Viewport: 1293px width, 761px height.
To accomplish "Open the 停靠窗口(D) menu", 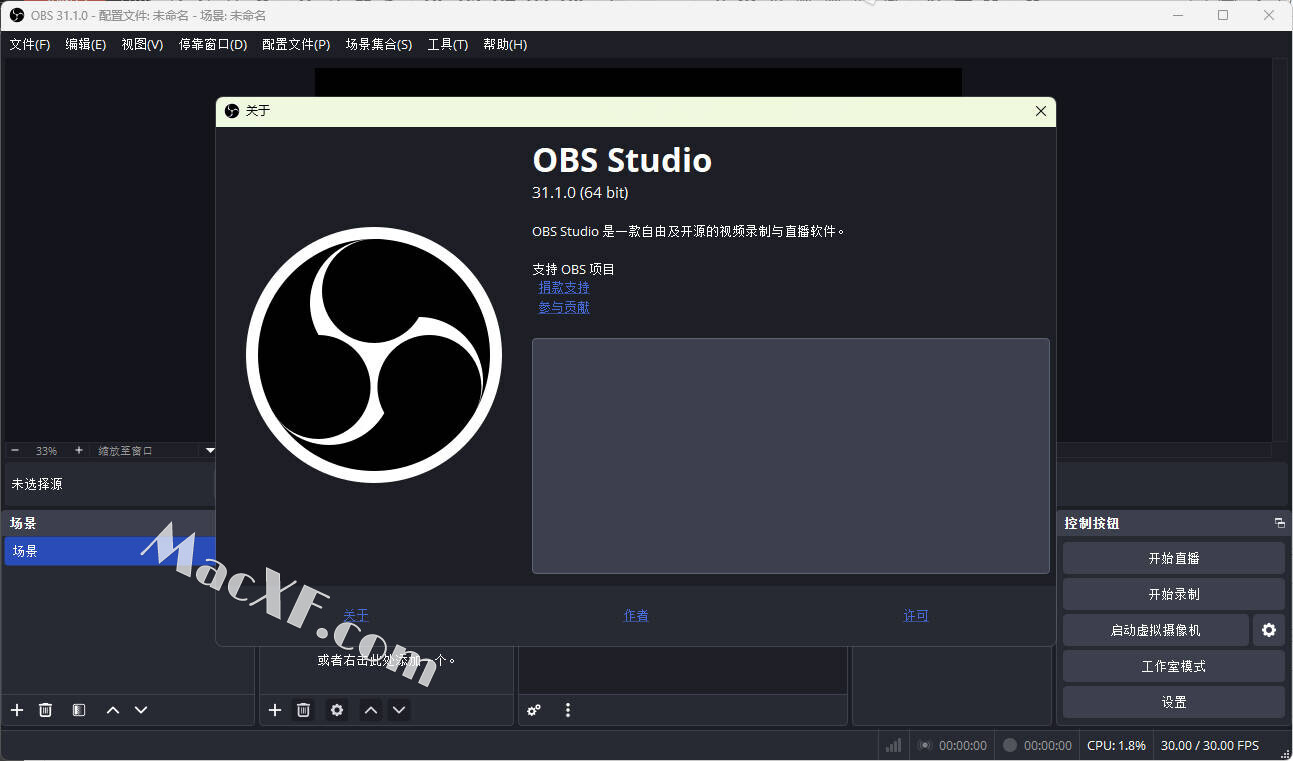I will tap(213, 45).
